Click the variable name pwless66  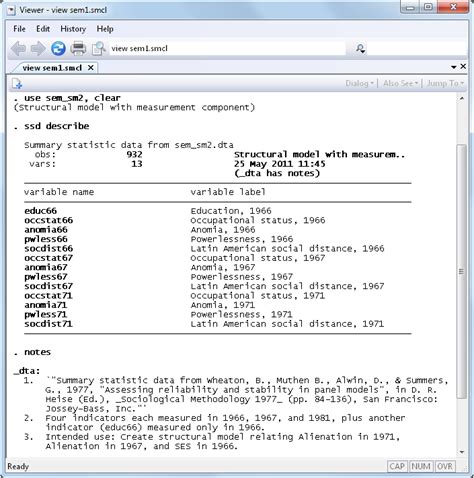[46, 239]
